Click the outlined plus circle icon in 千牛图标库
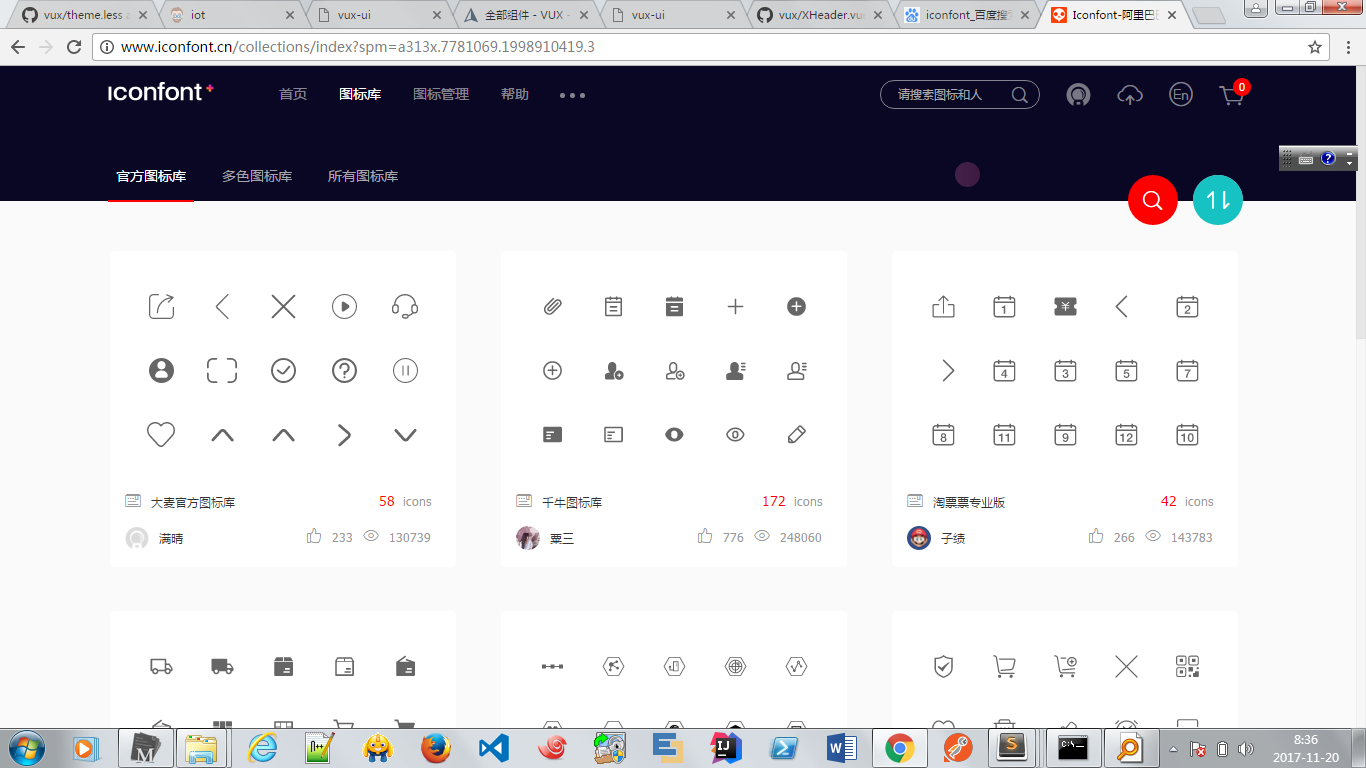Image resolution: width=1366 pixels, height=768 pixels. tap(552, 370)
